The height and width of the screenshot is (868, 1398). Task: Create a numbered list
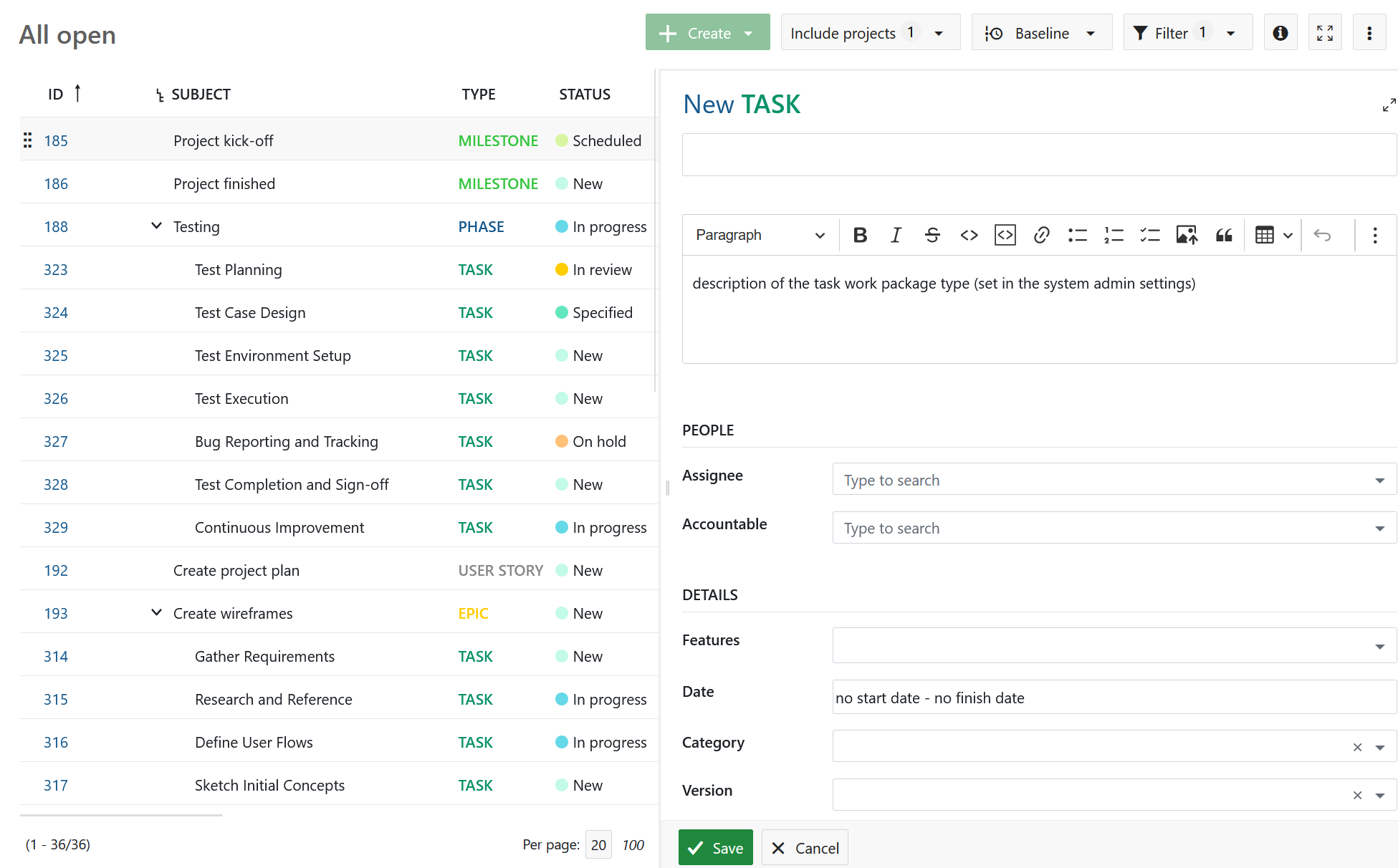[1114, 235]
